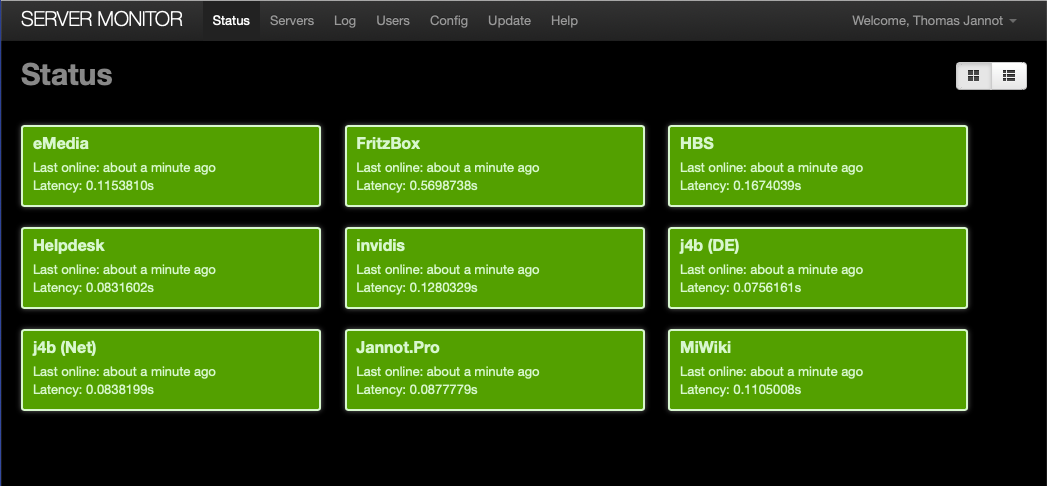Click the SERVER MONITOR brand logo
The width and height of the screenshot is (1047, 486).
click(102, 20)
